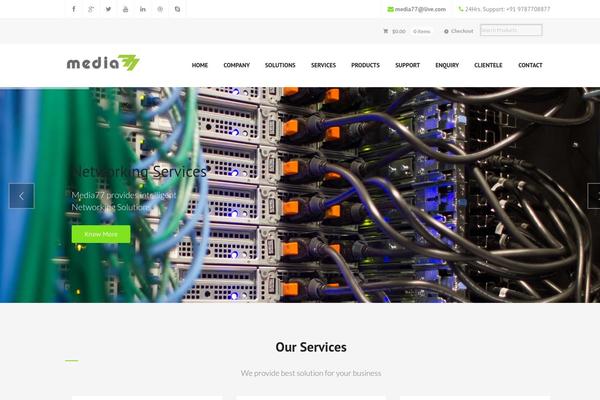The width and height of the screenshot is (600, 400).
Task: Advance the slider with the right arrow
Action: pos(594,196)
